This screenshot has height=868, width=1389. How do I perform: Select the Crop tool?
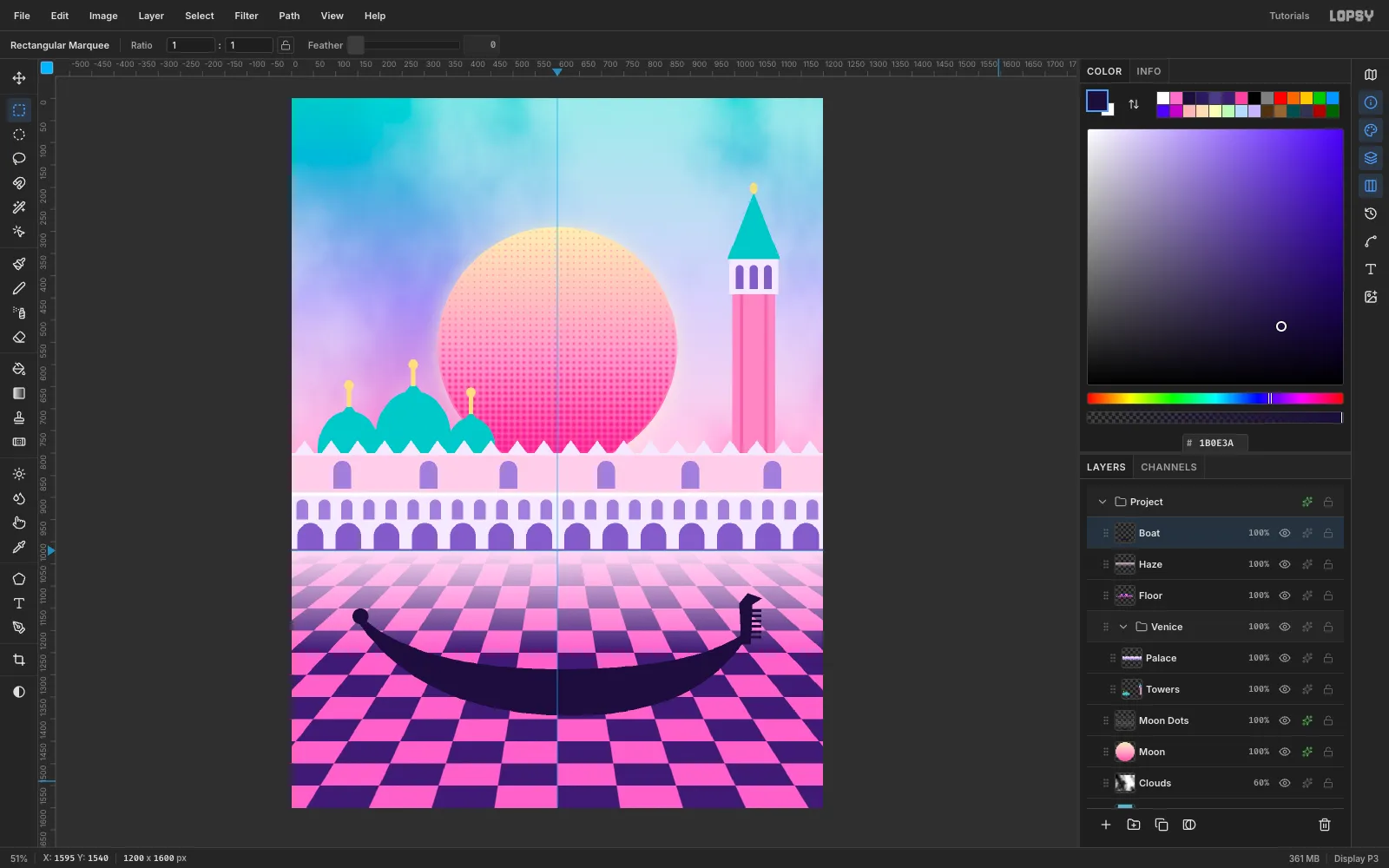click(19, 660)
